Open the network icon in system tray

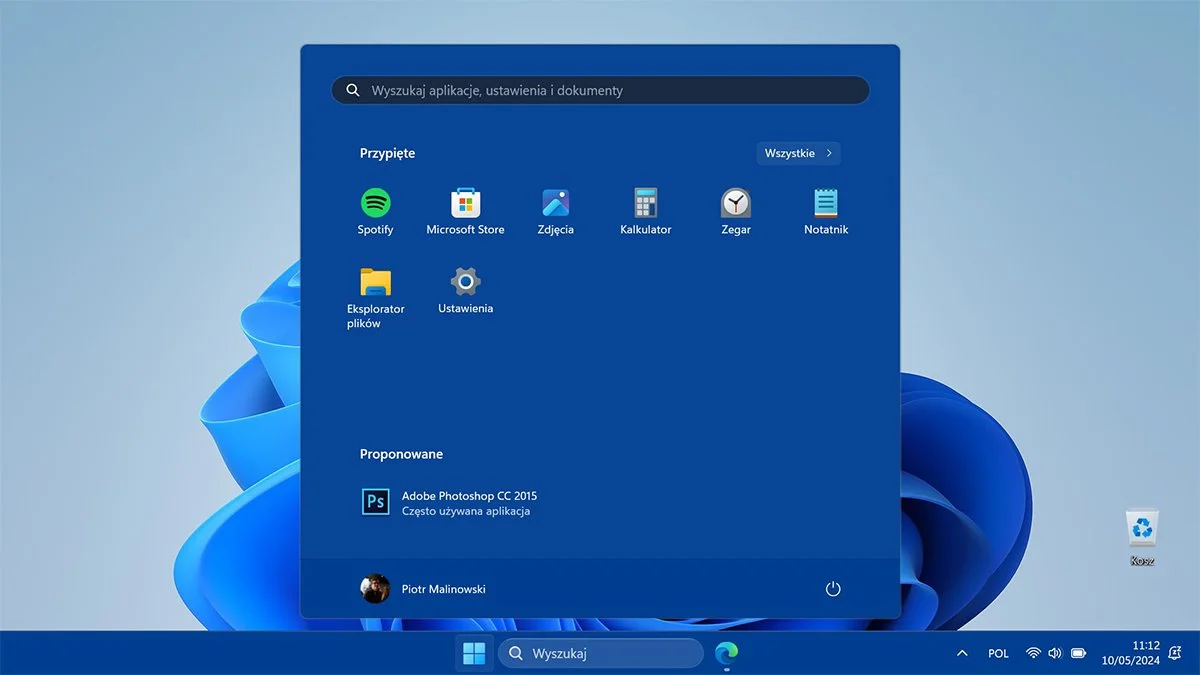(x=1032, y=653)
